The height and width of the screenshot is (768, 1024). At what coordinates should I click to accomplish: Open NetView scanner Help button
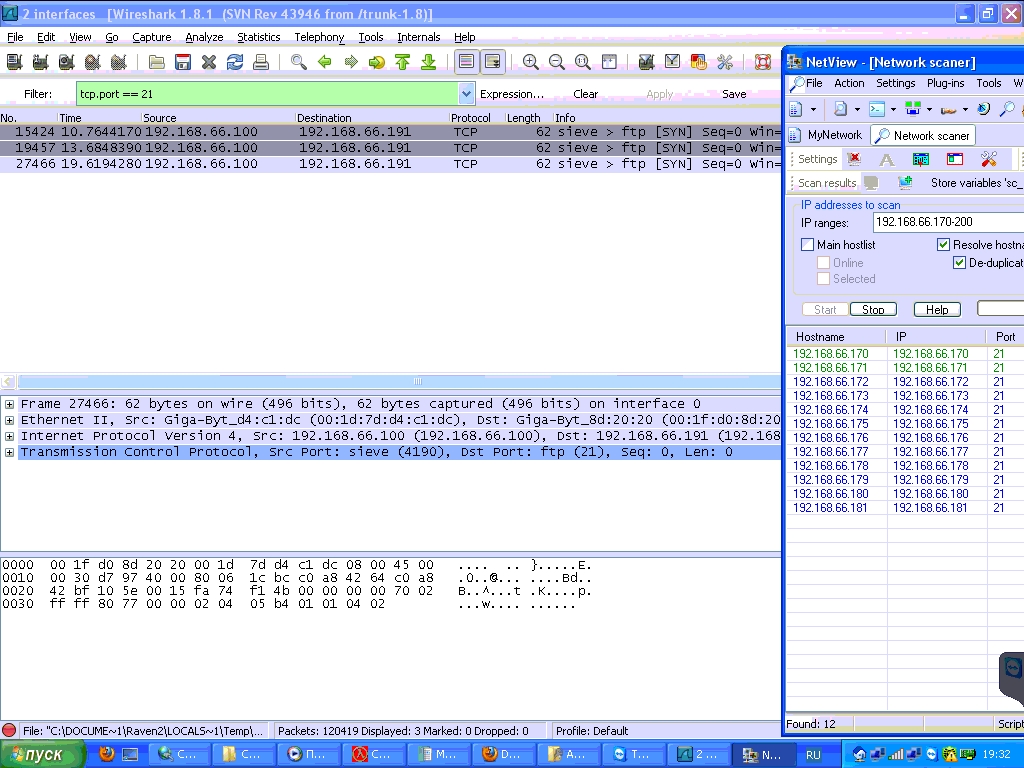[936, 310]
